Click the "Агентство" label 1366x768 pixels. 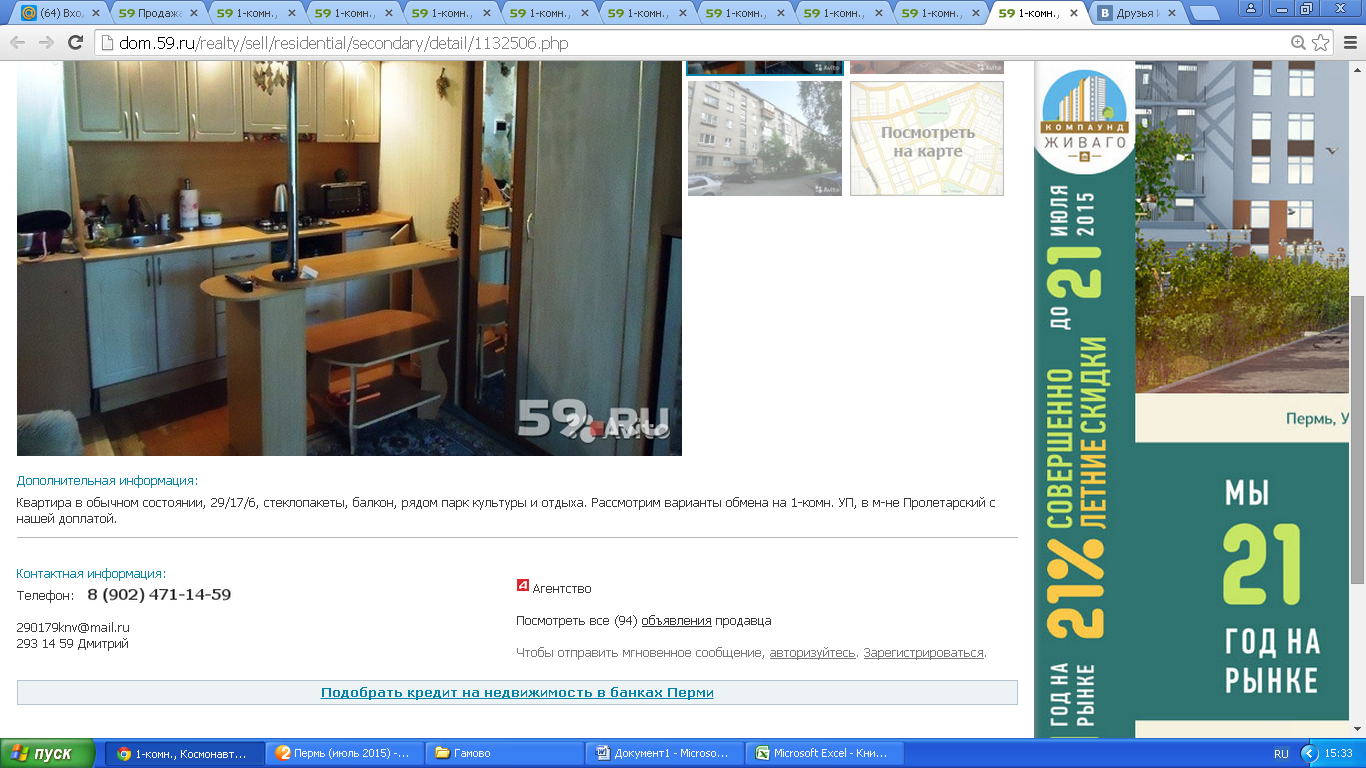point(562,588)
